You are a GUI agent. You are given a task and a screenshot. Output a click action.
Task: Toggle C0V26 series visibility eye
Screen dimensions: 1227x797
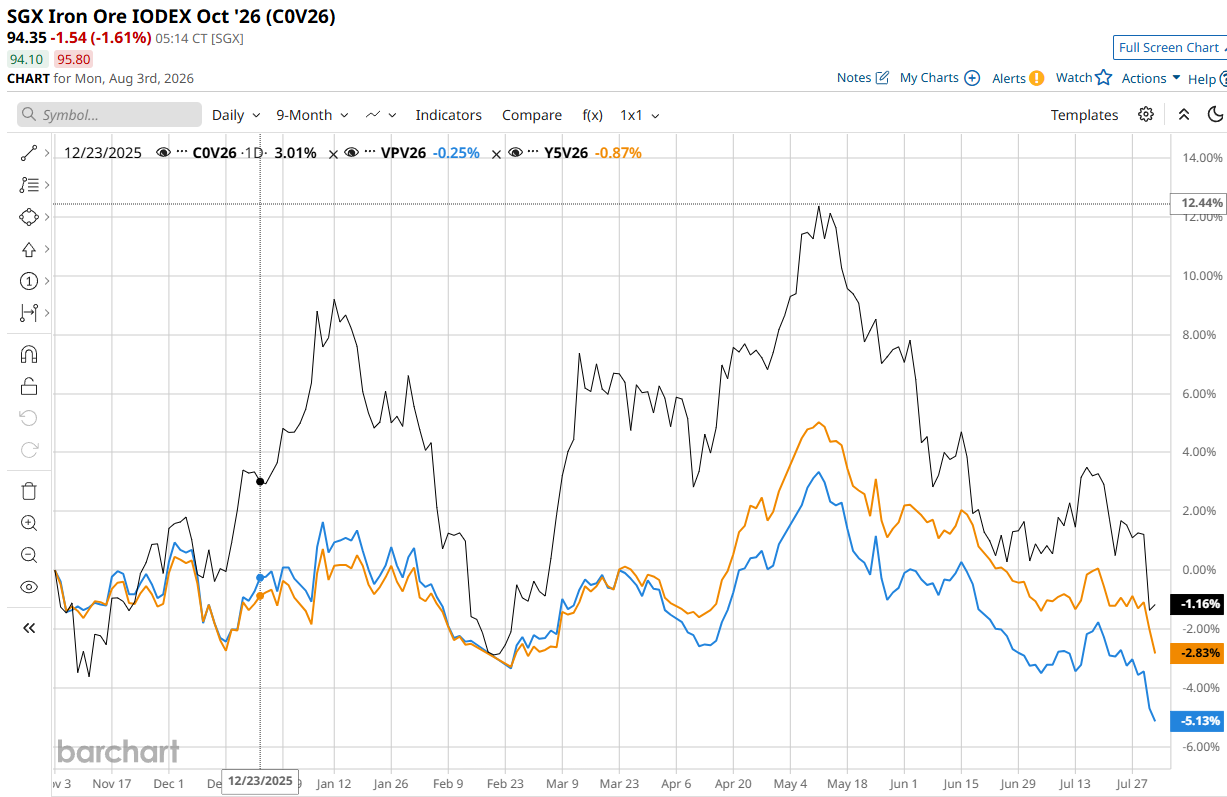(164, 153)
